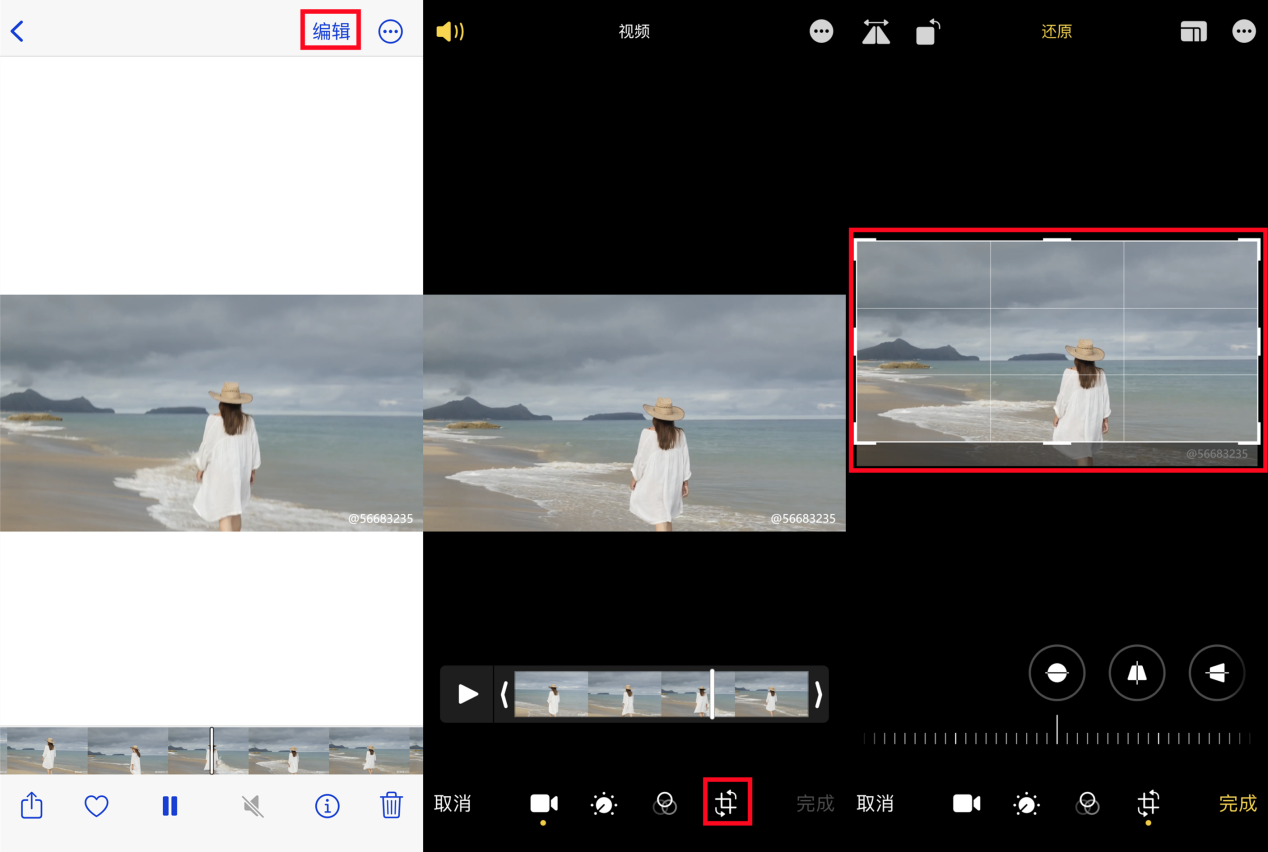1268x852 pixels.
Task: Select the right trim handle of the timeline
Action: click(818, 694)
